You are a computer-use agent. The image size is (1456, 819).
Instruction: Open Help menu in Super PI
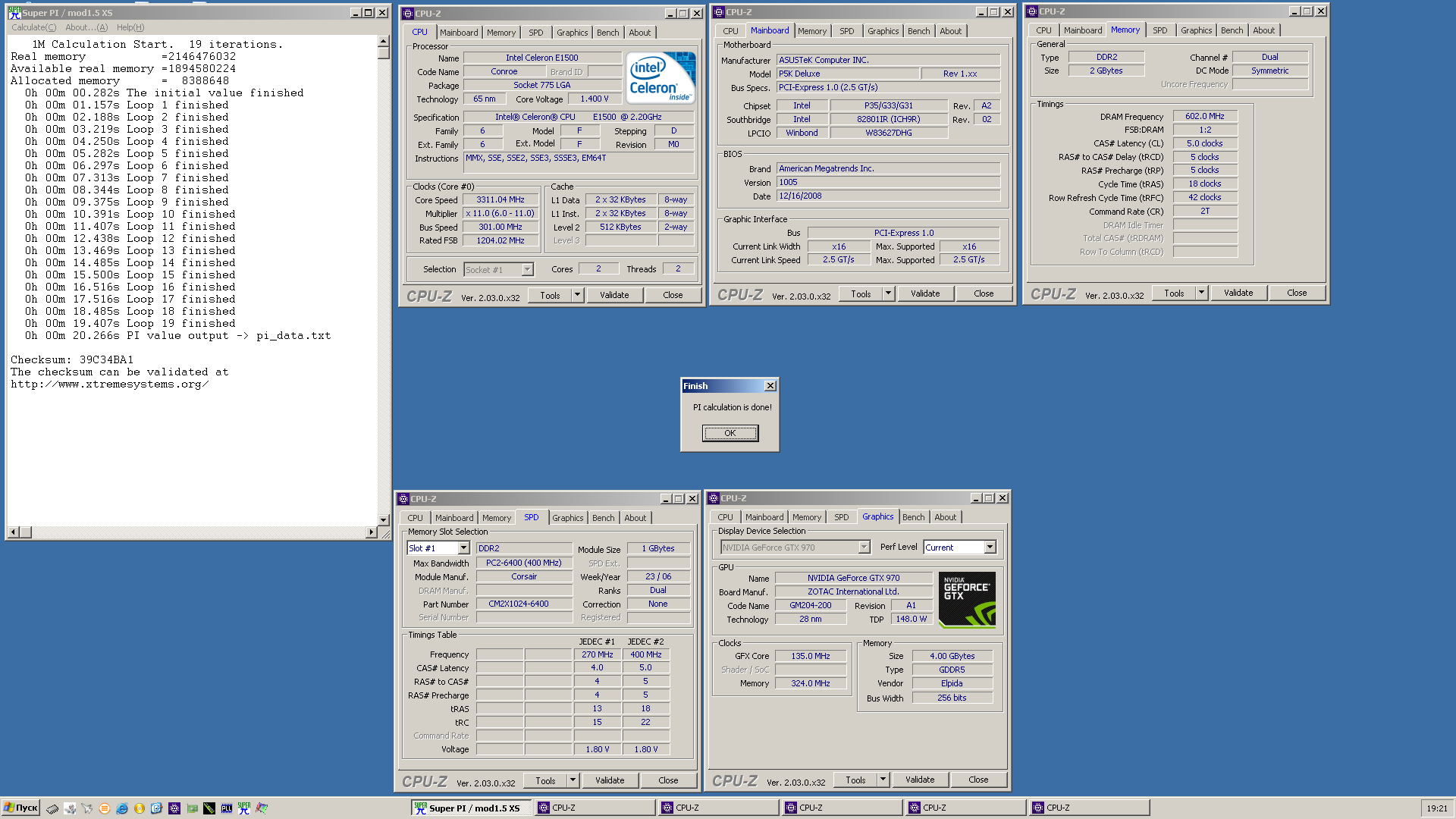[x=130, y=27]
